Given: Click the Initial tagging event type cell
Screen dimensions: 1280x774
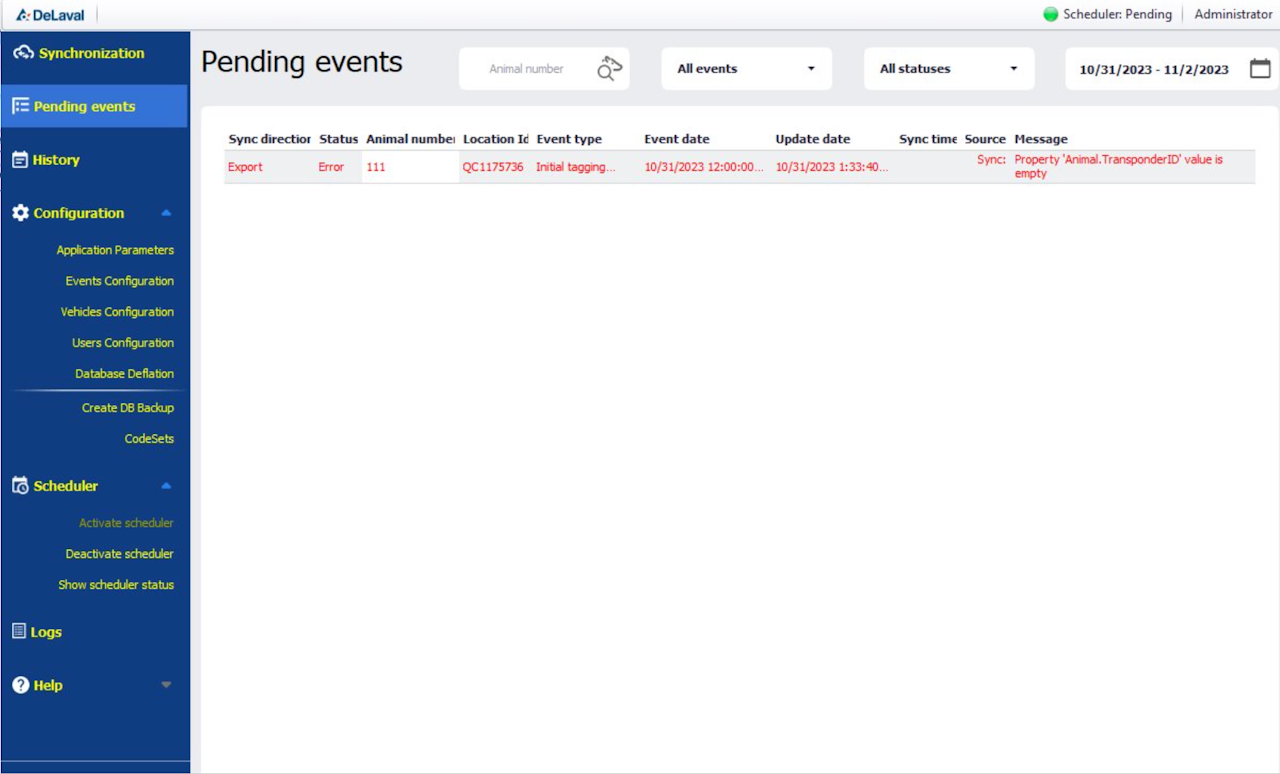Looking at the screenshot, I should [x=576, y=167].
